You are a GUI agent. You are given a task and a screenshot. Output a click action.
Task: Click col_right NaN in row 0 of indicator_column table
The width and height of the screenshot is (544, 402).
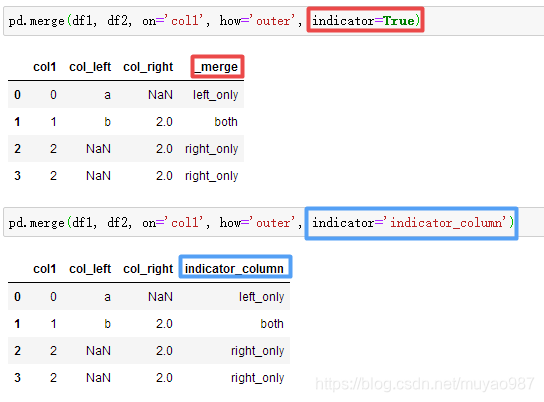[160, 297]
